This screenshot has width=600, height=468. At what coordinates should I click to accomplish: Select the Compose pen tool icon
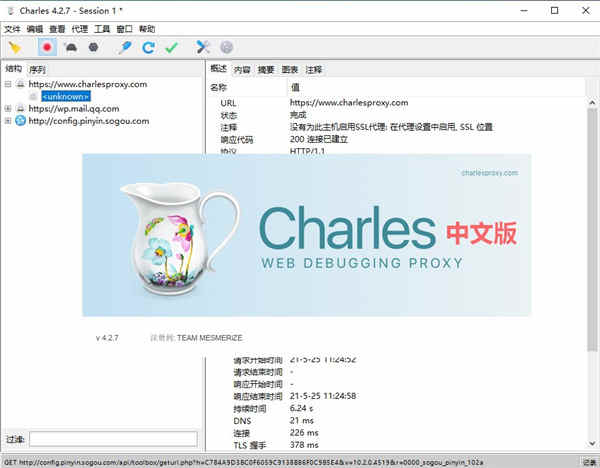pyautogui.click(x=125, y=47)
